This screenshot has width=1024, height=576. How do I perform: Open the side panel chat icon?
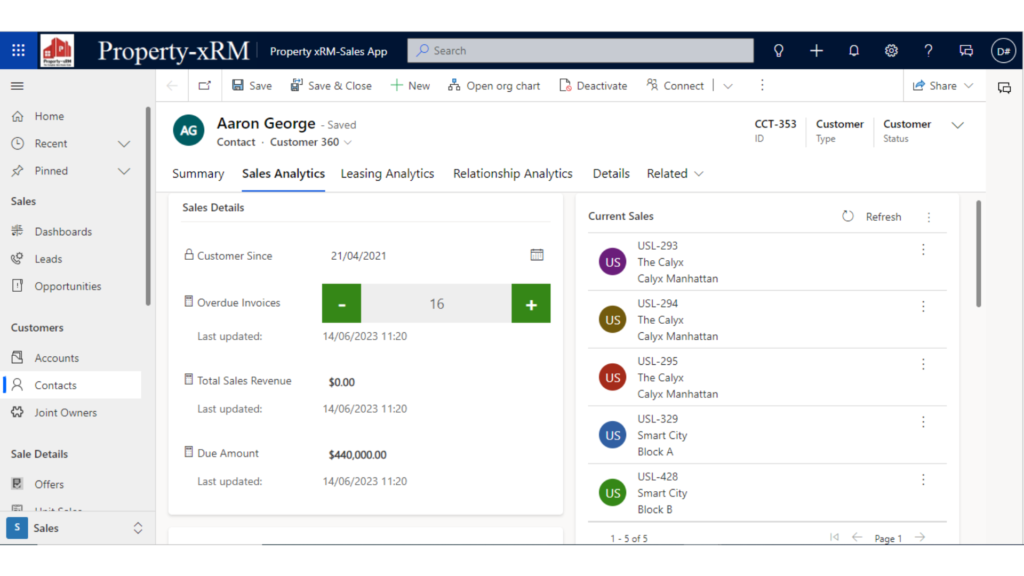(1004, 88)
